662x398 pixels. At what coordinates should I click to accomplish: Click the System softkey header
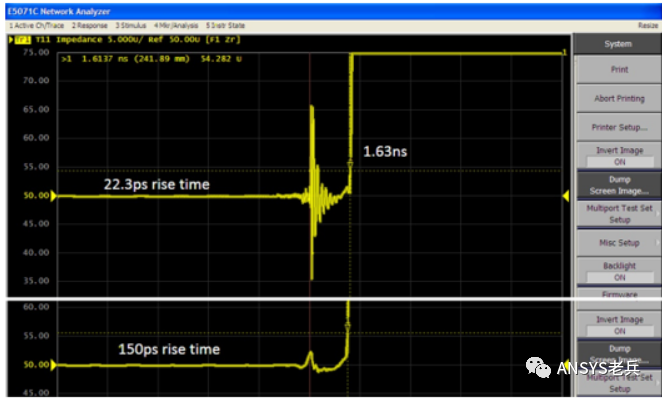pyautogui.click(x=618, y=44)
